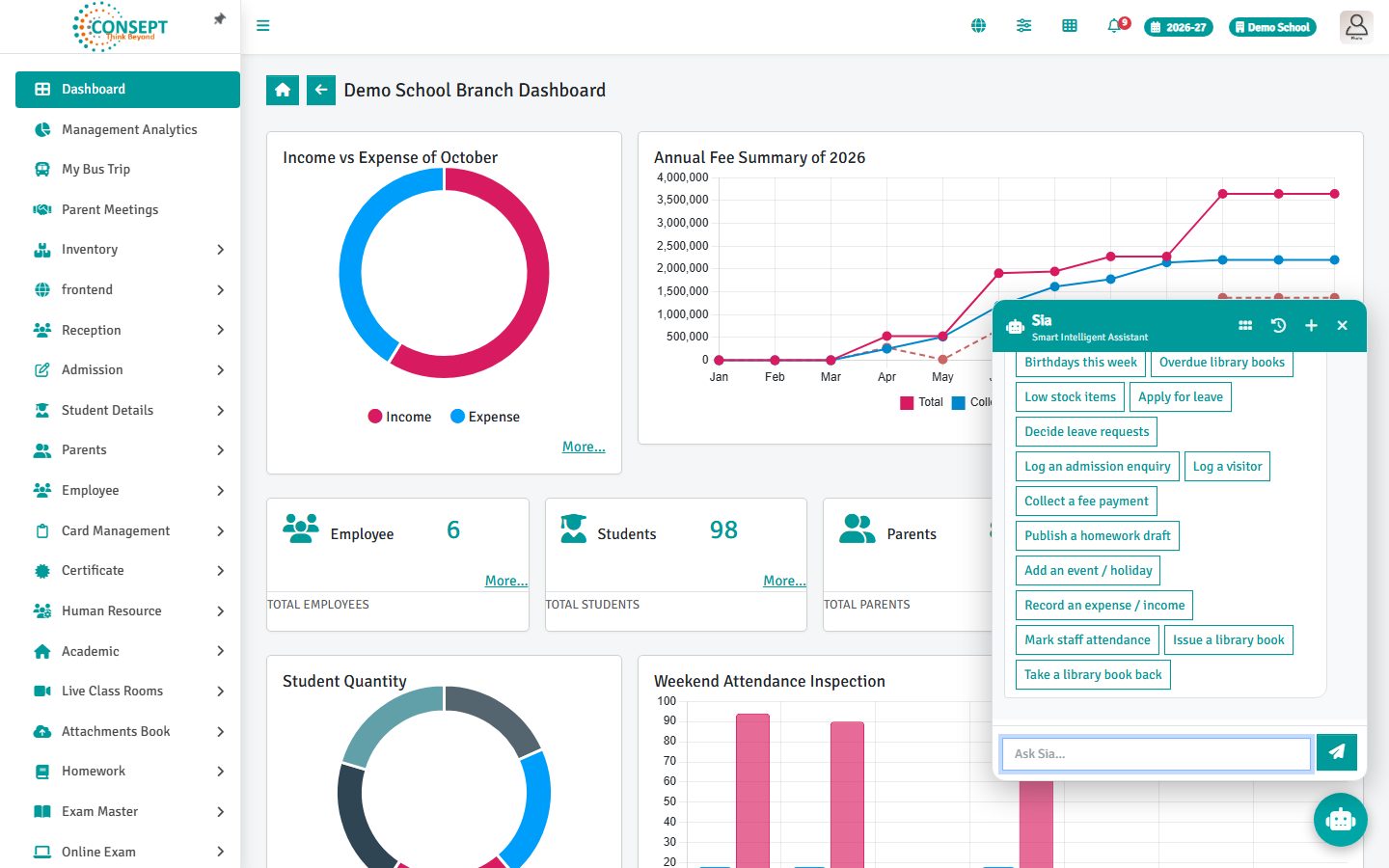Toggle Income legend in donut chart
Viewport: 1389px width, 868px height.
pyautogui.click(x=399, y=417)
